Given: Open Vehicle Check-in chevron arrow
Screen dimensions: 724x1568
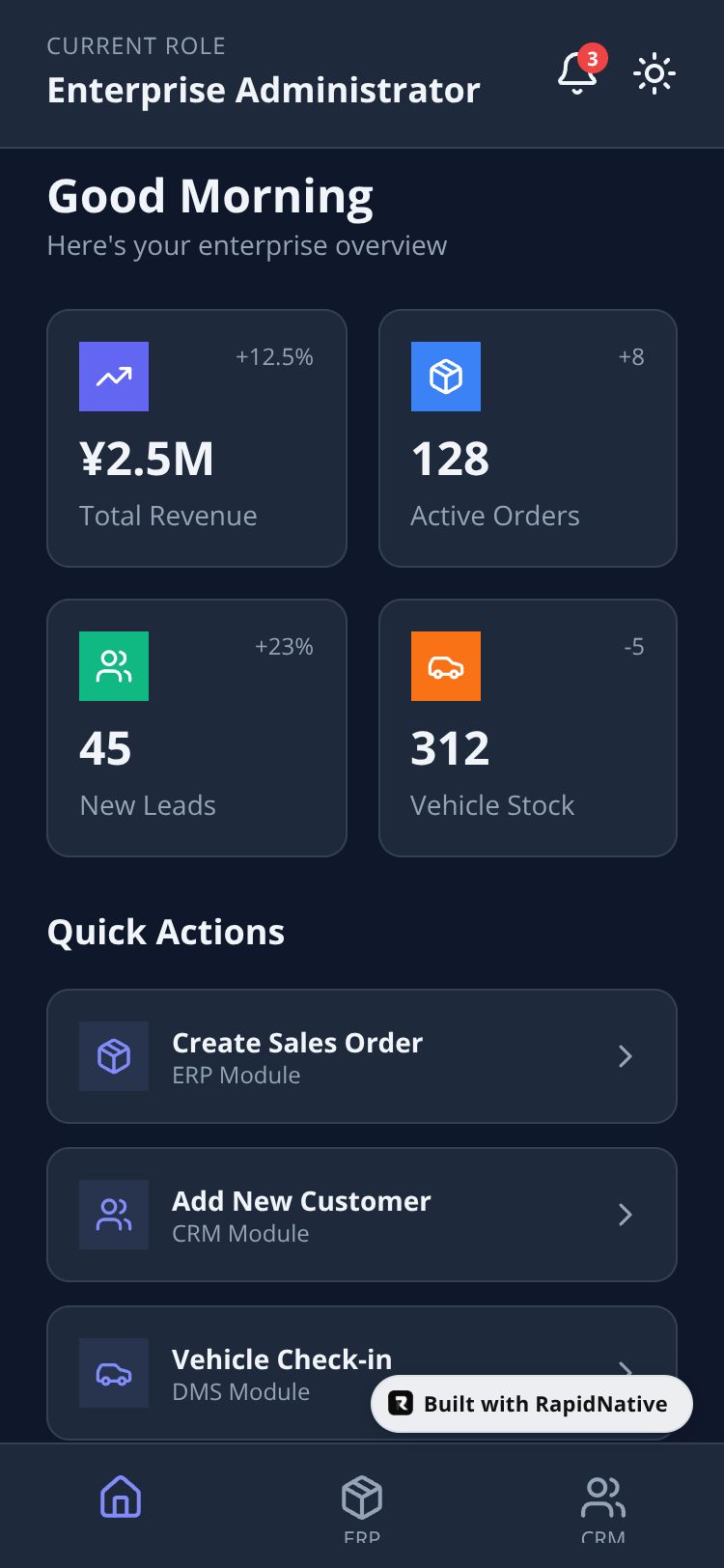Looking at the screenshot, I should click(626, 1367).
